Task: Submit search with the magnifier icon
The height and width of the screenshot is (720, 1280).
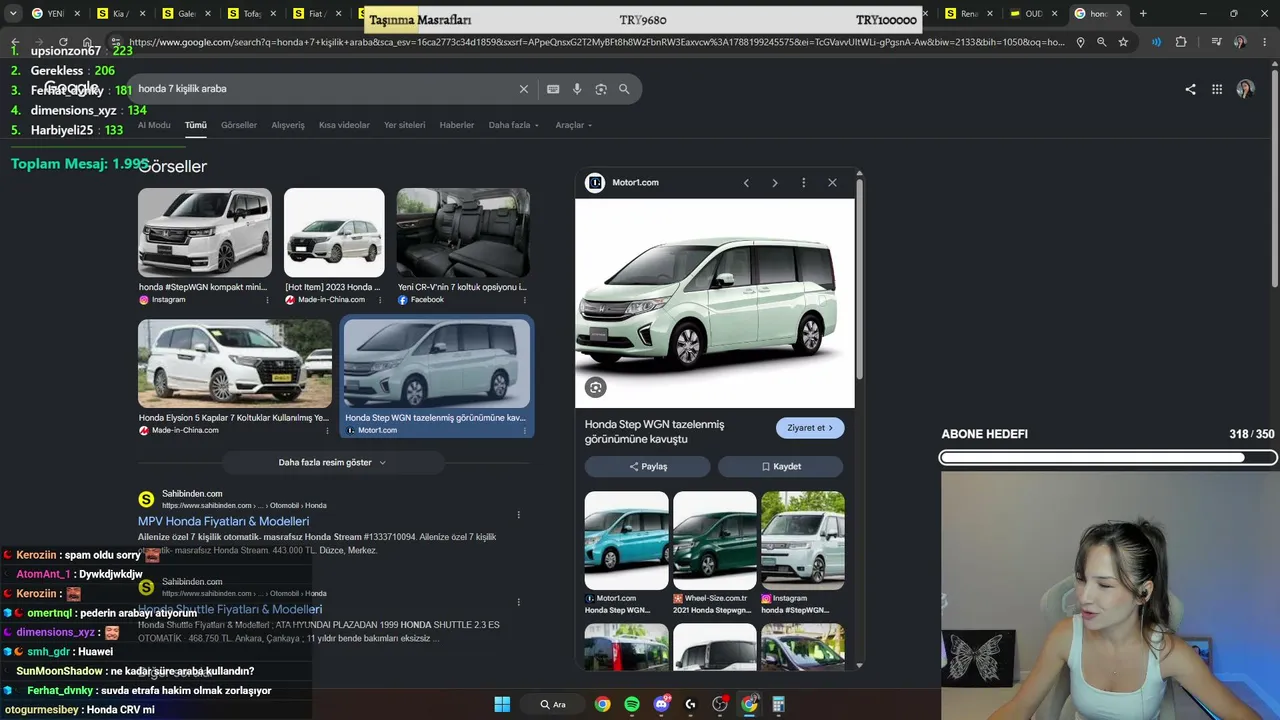Action: coord(624,89)
